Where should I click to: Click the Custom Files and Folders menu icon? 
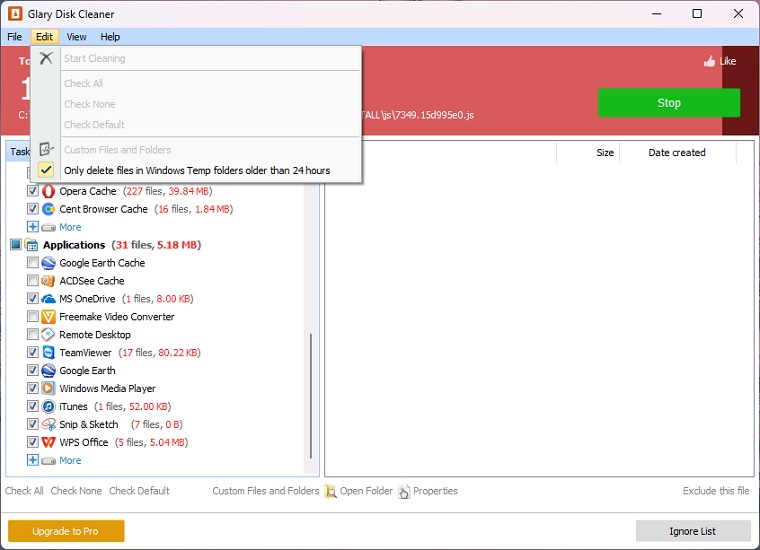(46, 149)
